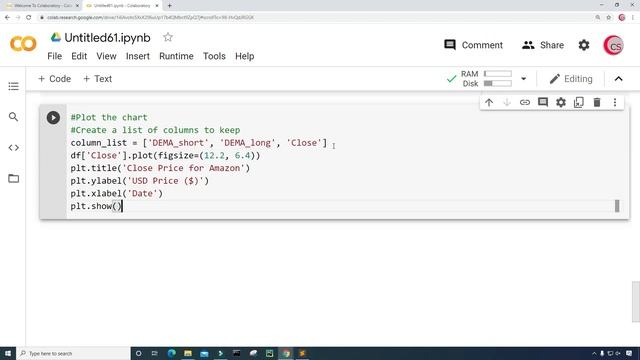Open the CS account avatar
Viewport: 640px width, 360px height.
[613, 45]
